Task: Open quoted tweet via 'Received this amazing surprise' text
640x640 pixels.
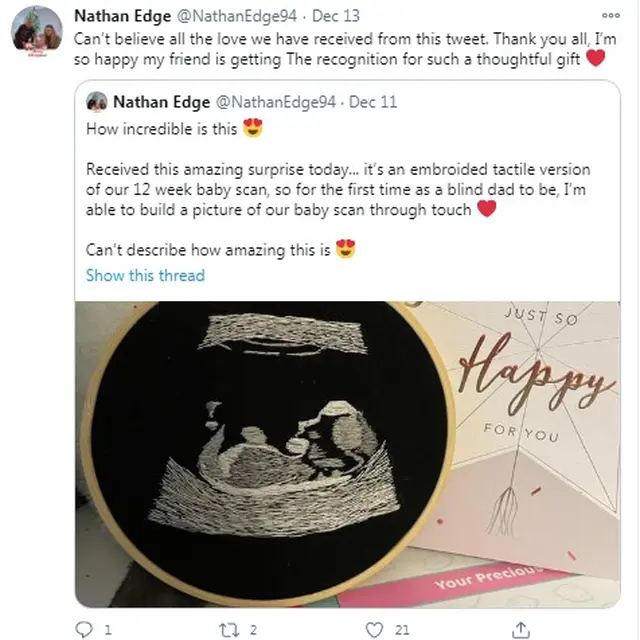Action: (338, 189)
